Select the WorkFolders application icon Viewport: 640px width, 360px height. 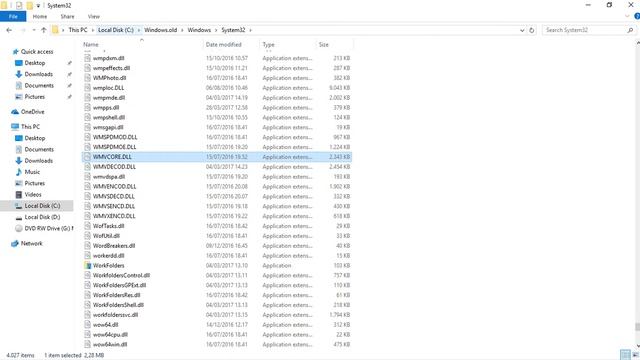tap(87, 265)
